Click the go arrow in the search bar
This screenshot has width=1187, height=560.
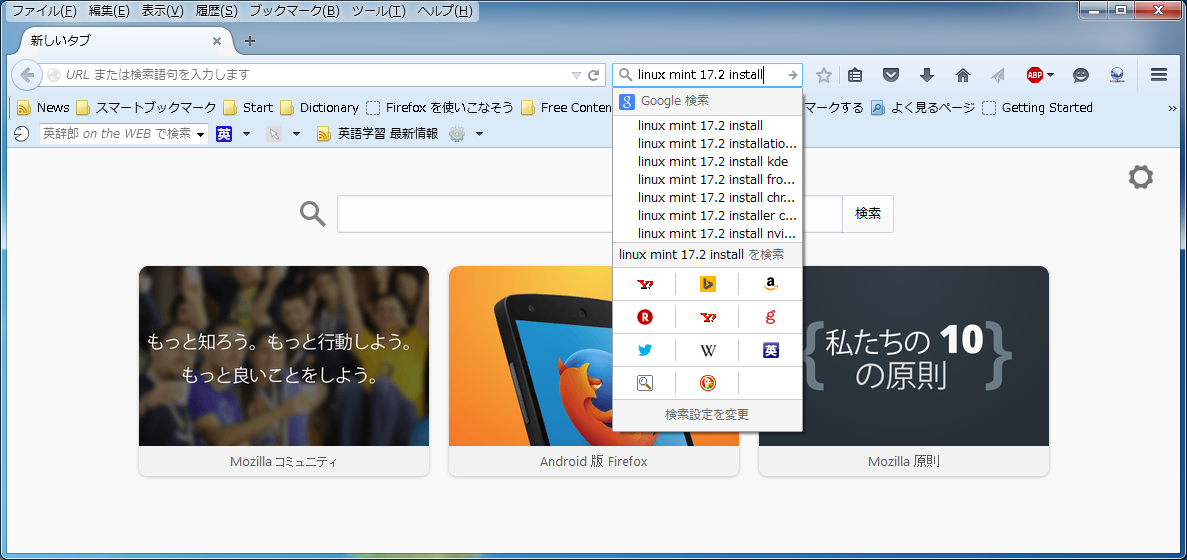pos(793,75)
